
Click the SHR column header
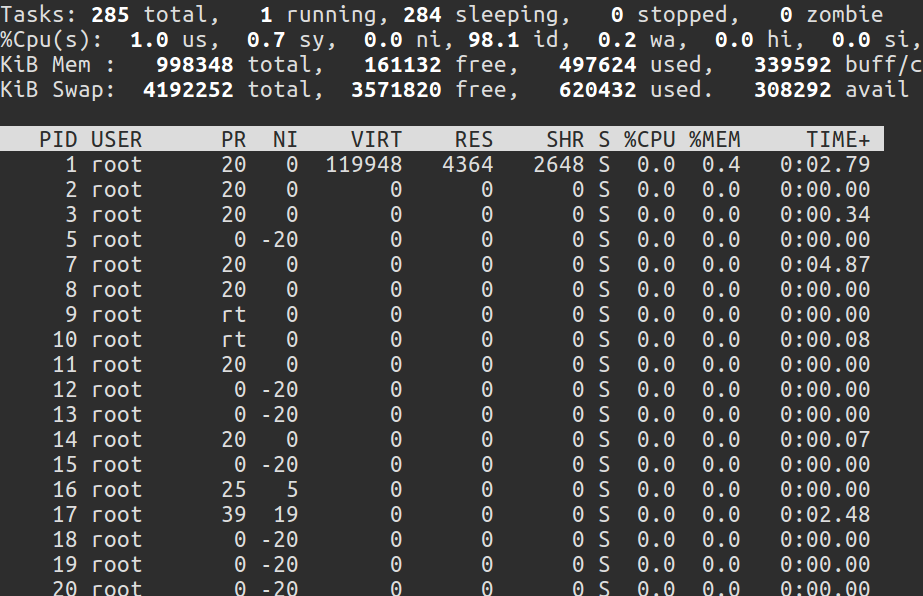[565, 139]
